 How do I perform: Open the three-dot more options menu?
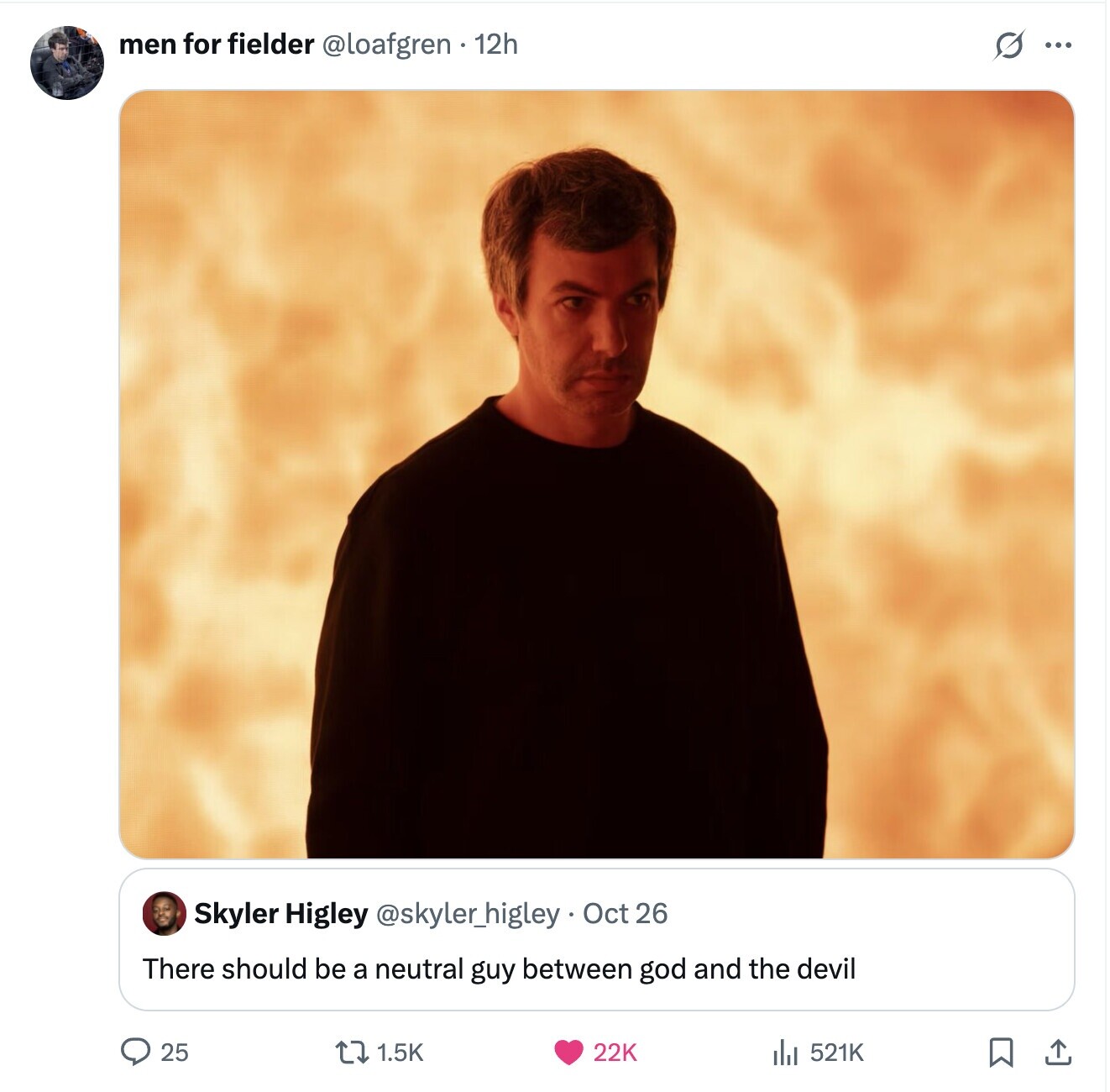(1058, 45)
